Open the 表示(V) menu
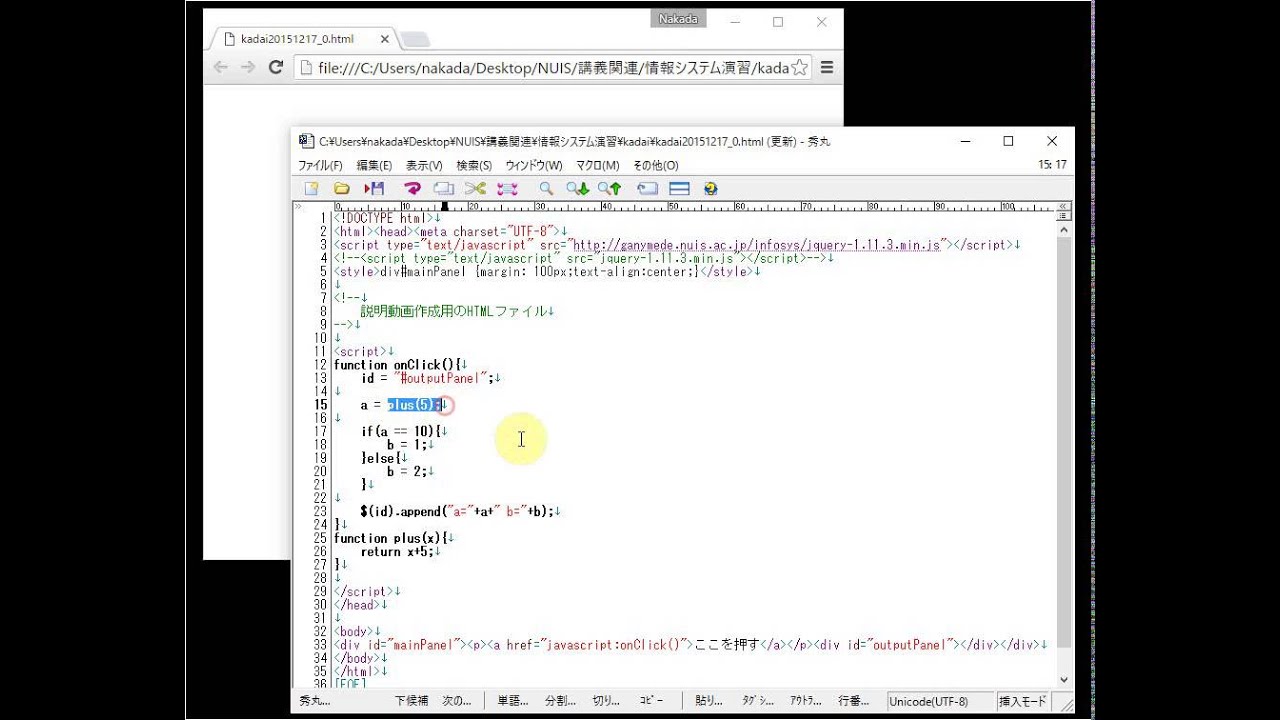This screenshot has height=720, width=1280. [424, 165]
